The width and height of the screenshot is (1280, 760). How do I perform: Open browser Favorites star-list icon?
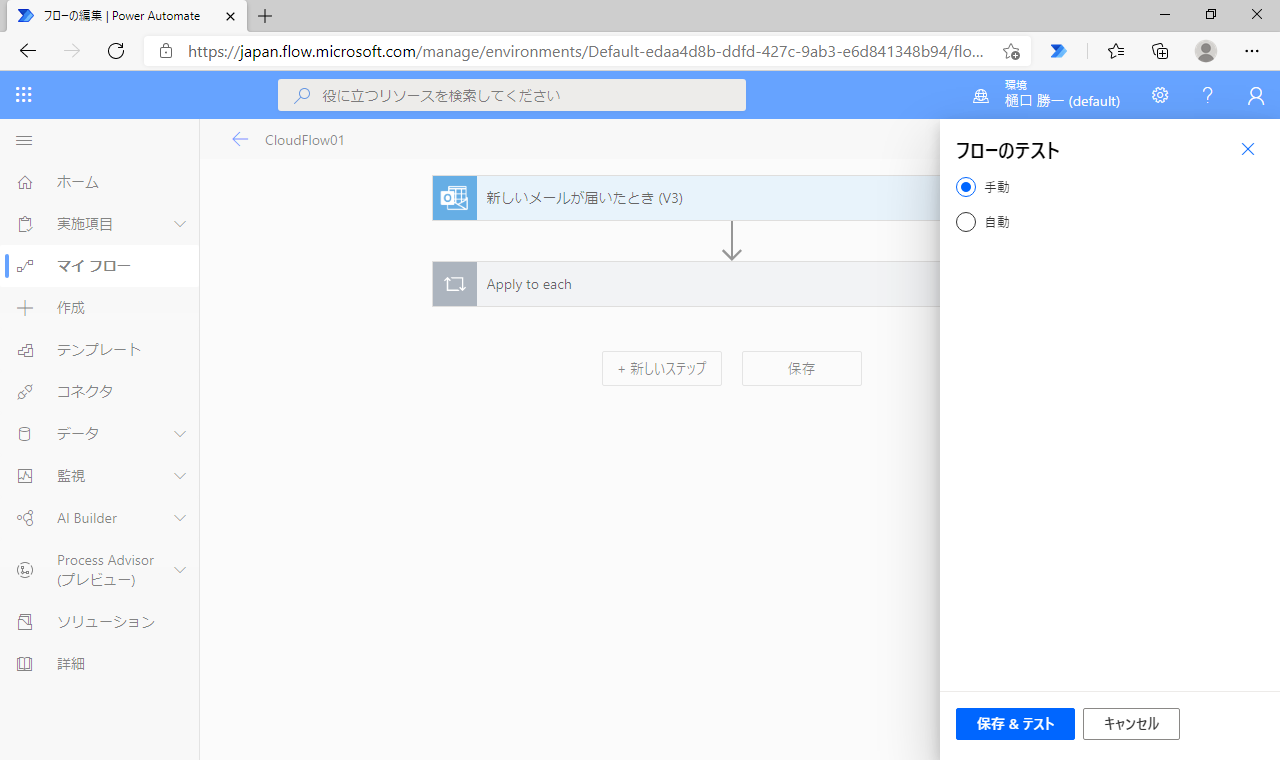tap(1116, 51)
